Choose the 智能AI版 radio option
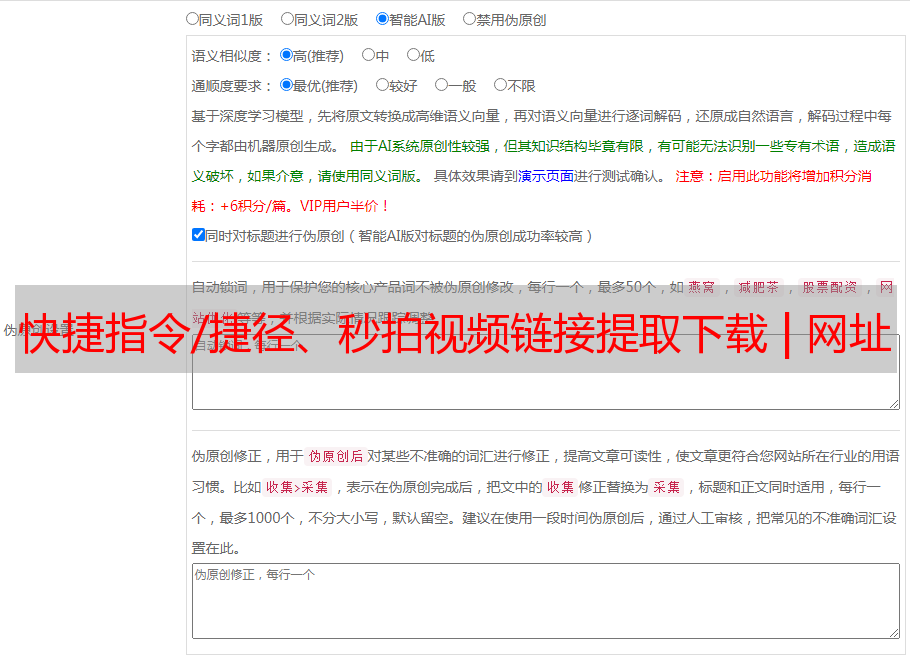 coord(382,19)
